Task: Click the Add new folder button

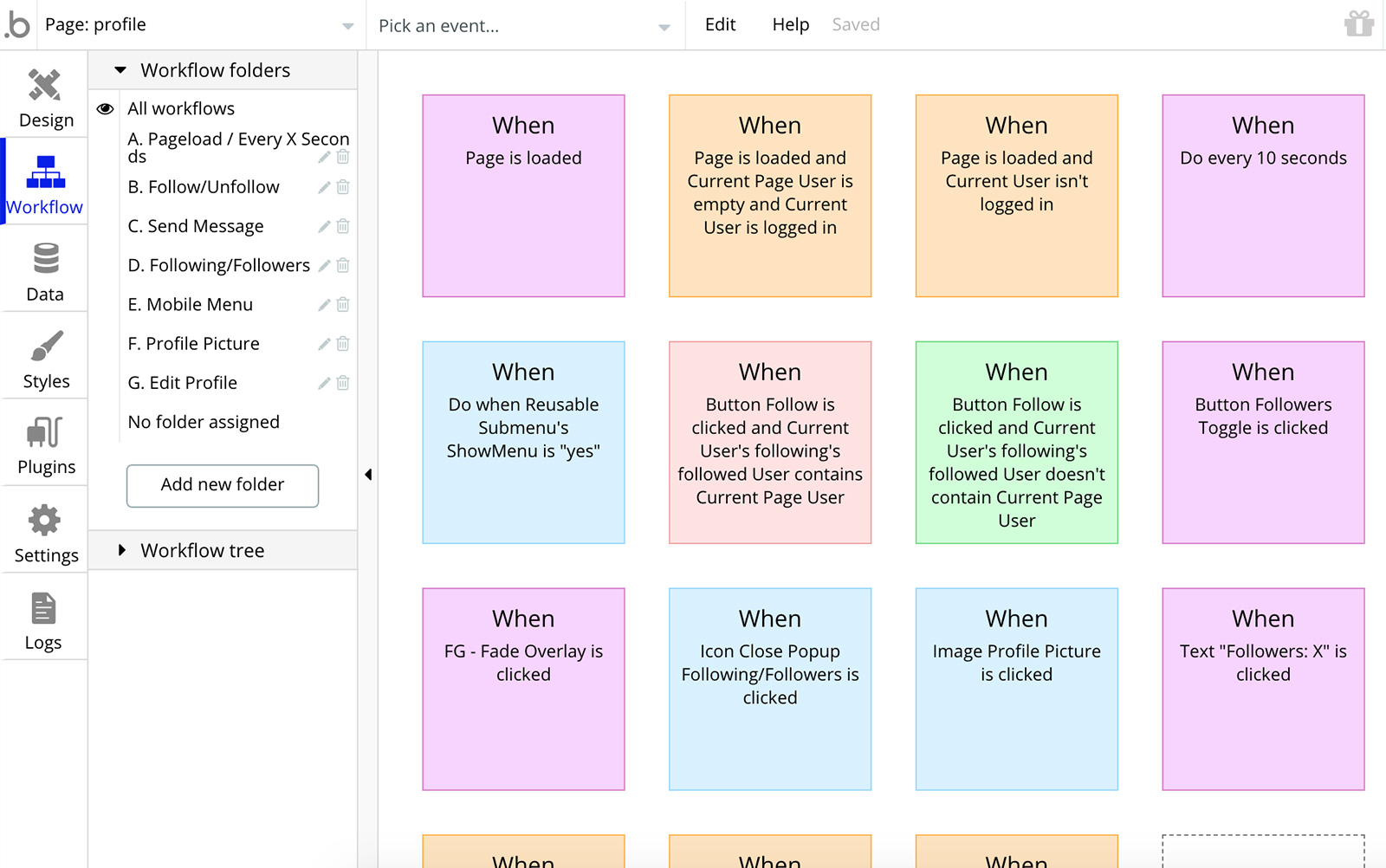Action: point(223,485)
